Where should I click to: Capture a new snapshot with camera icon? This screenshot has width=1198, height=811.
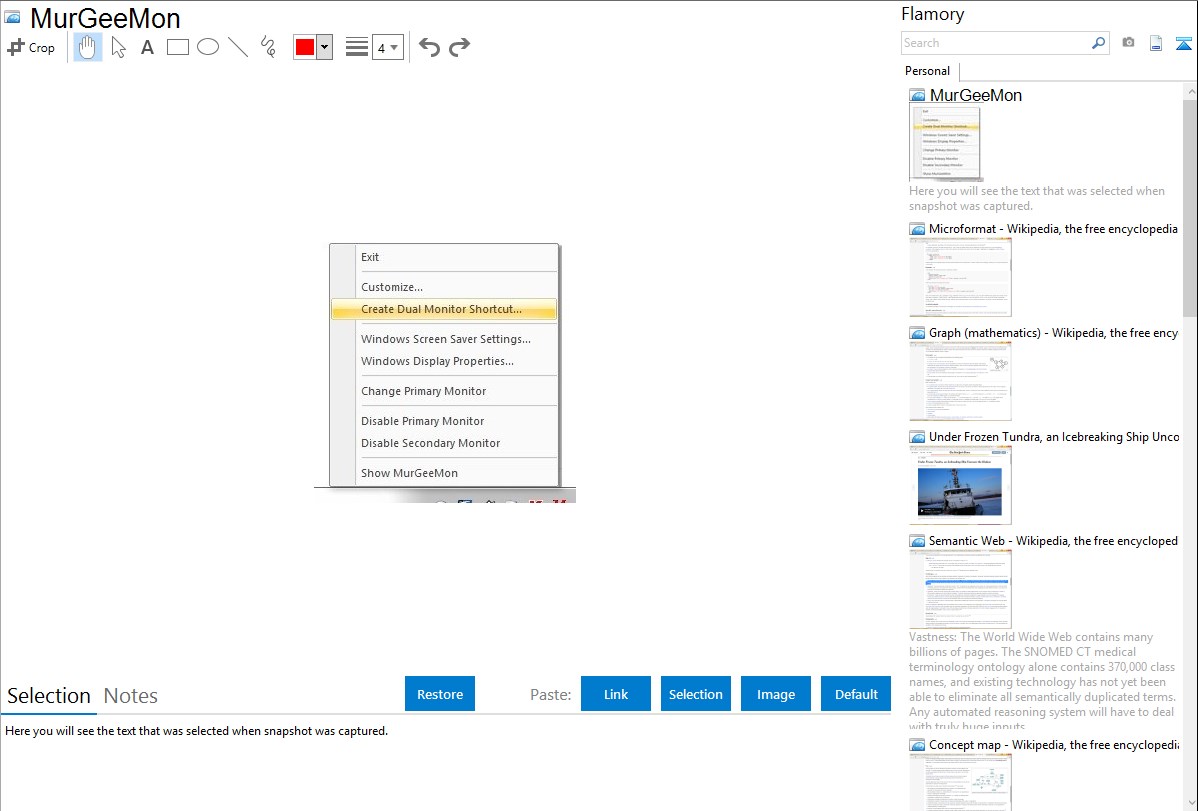[x=1128, y=43]
